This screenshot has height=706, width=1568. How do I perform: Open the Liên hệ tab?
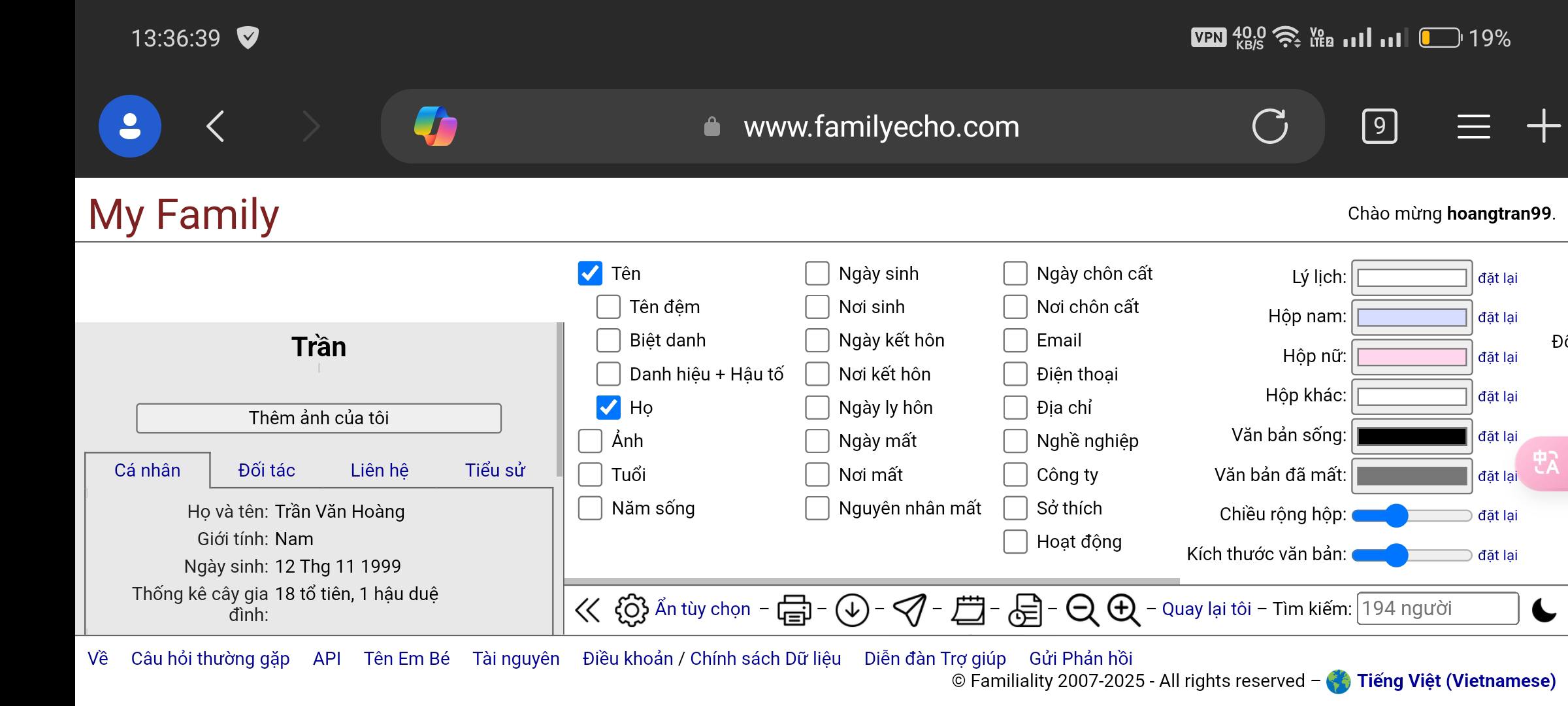[x=380, y=470]
